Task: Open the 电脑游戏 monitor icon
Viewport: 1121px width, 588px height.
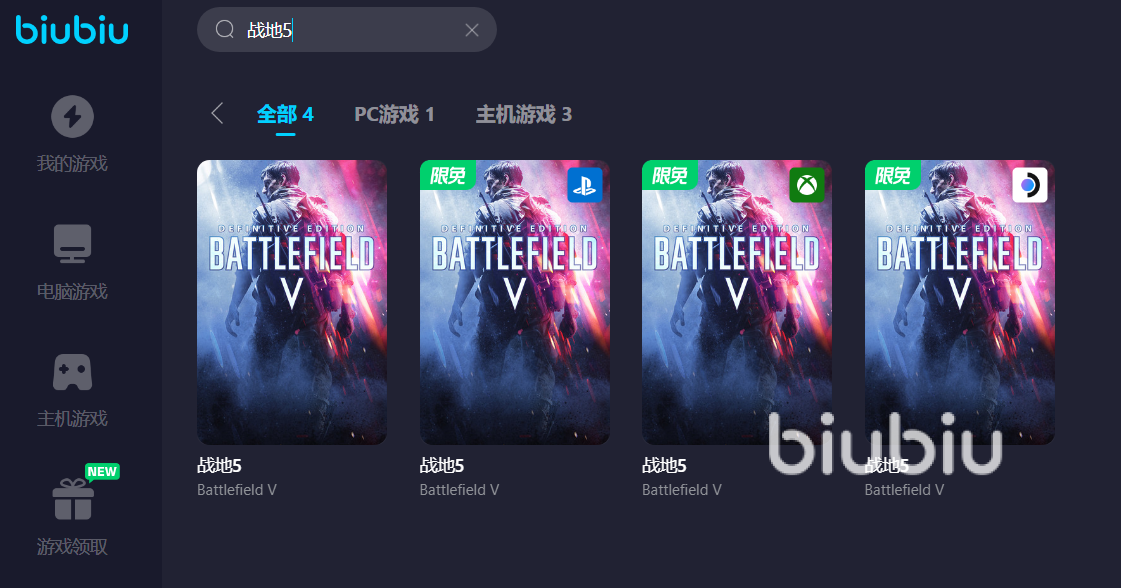Action: (72, 243)
